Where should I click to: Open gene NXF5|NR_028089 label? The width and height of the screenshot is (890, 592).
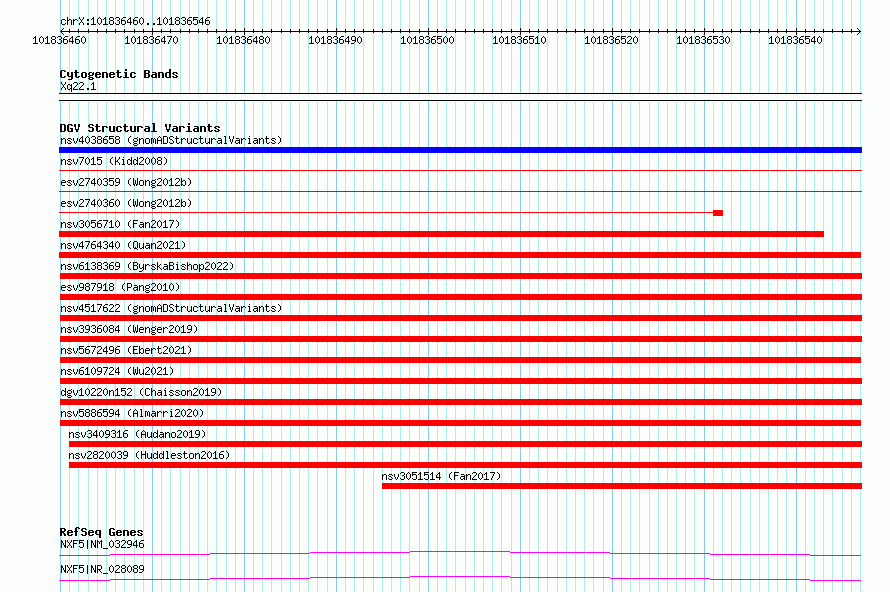click(x=102, y=569)
